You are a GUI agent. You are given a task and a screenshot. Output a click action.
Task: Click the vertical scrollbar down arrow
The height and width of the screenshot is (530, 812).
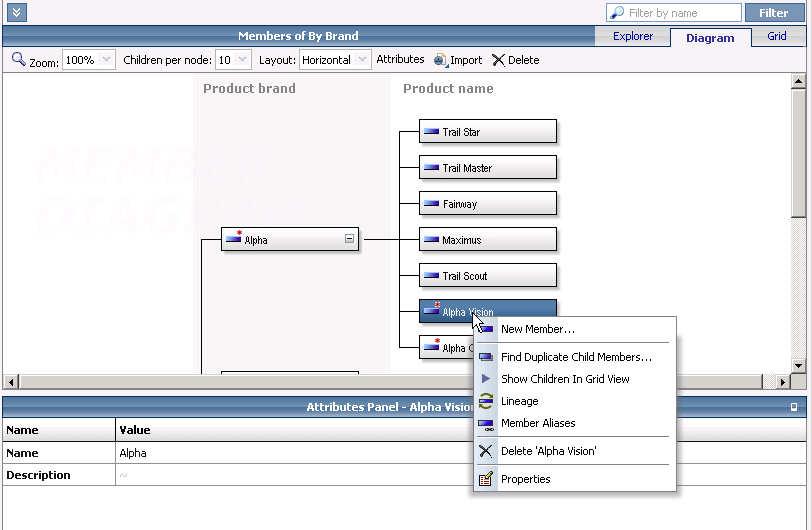coord(798,365)
